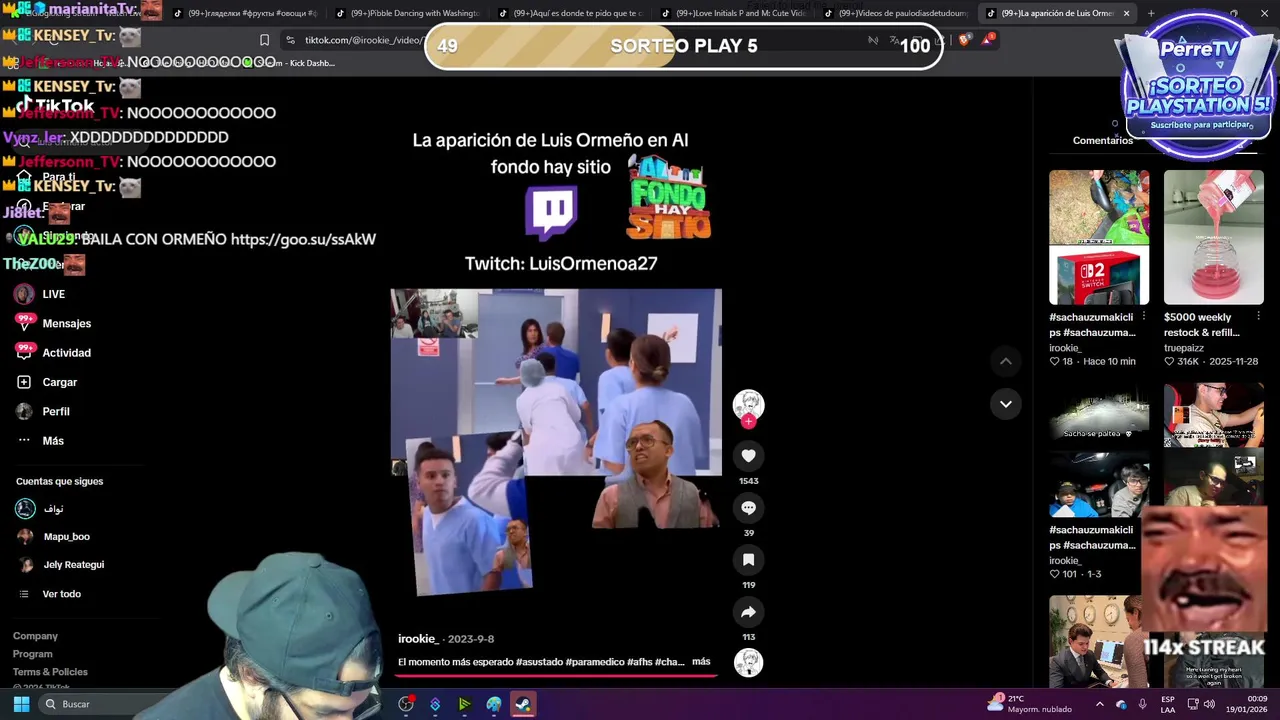Viewport: 1280px width, 720px height.
Task: Open pink slime restock video thumbnail
Action: pyautogui.click(x=1214, y=237)
